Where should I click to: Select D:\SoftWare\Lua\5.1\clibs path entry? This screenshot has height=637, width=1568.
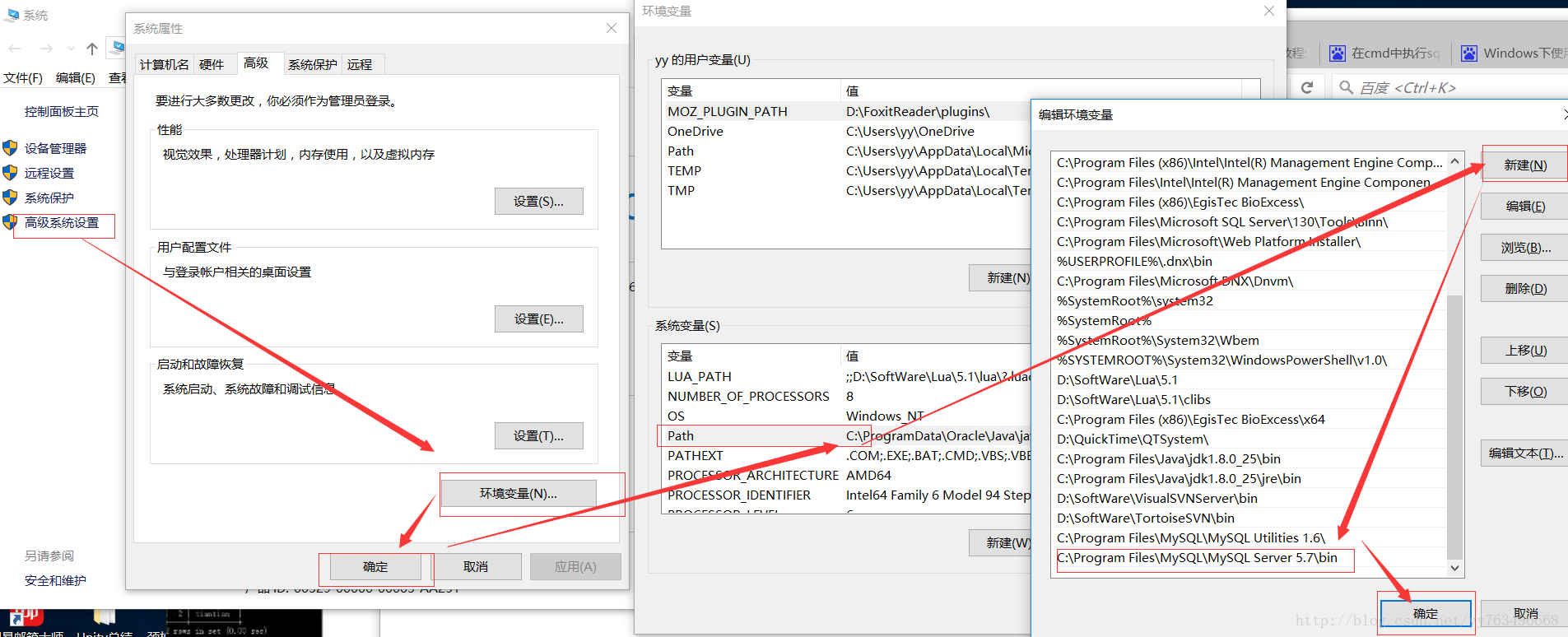tap(1249, 400)
